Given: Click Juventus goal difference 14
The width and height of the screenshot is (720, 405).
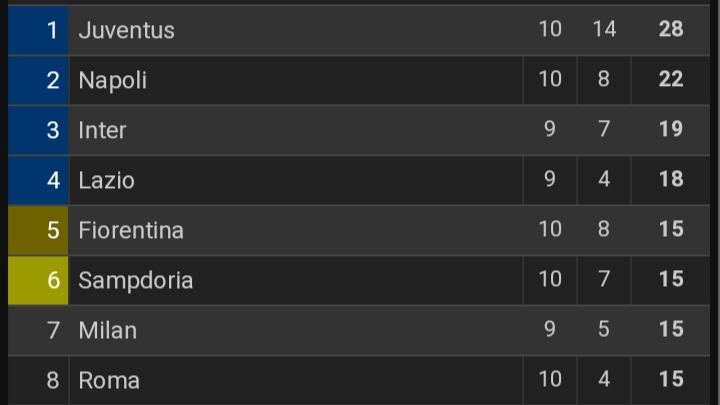Looking at the screenshot, I should click(603, 29).
